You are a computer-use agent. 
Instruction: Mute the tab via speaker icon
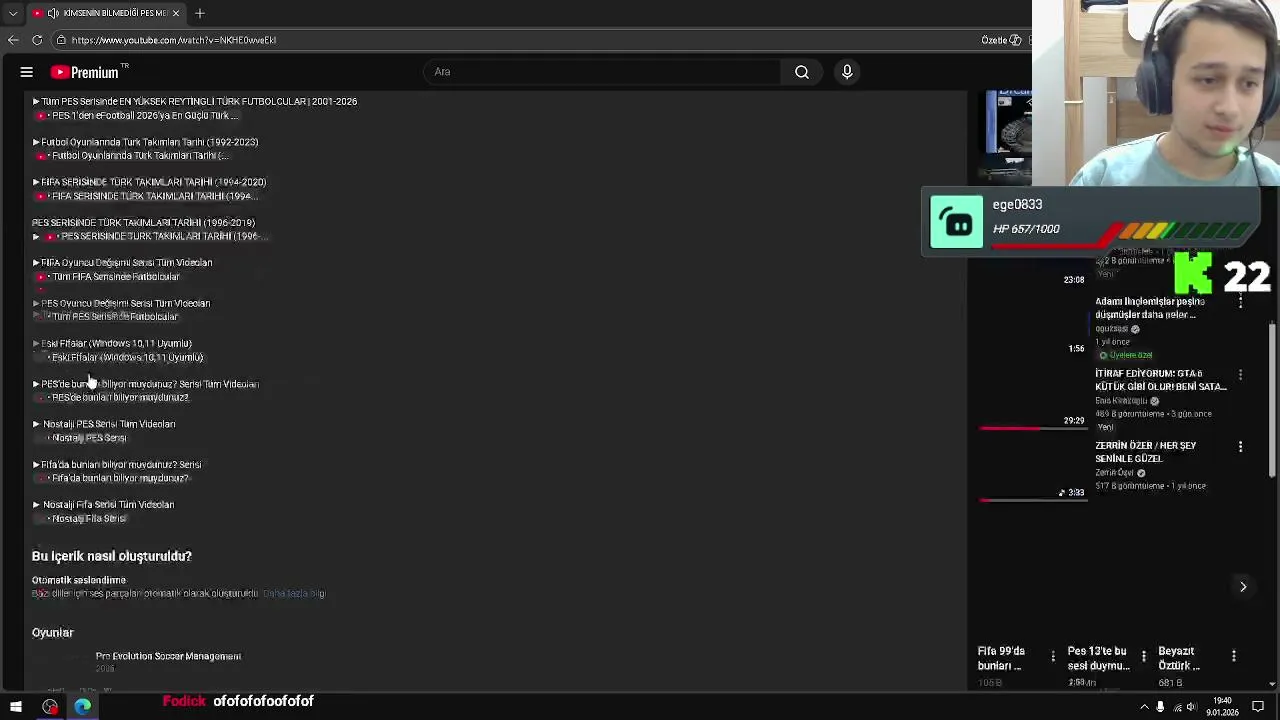[53, 13]
